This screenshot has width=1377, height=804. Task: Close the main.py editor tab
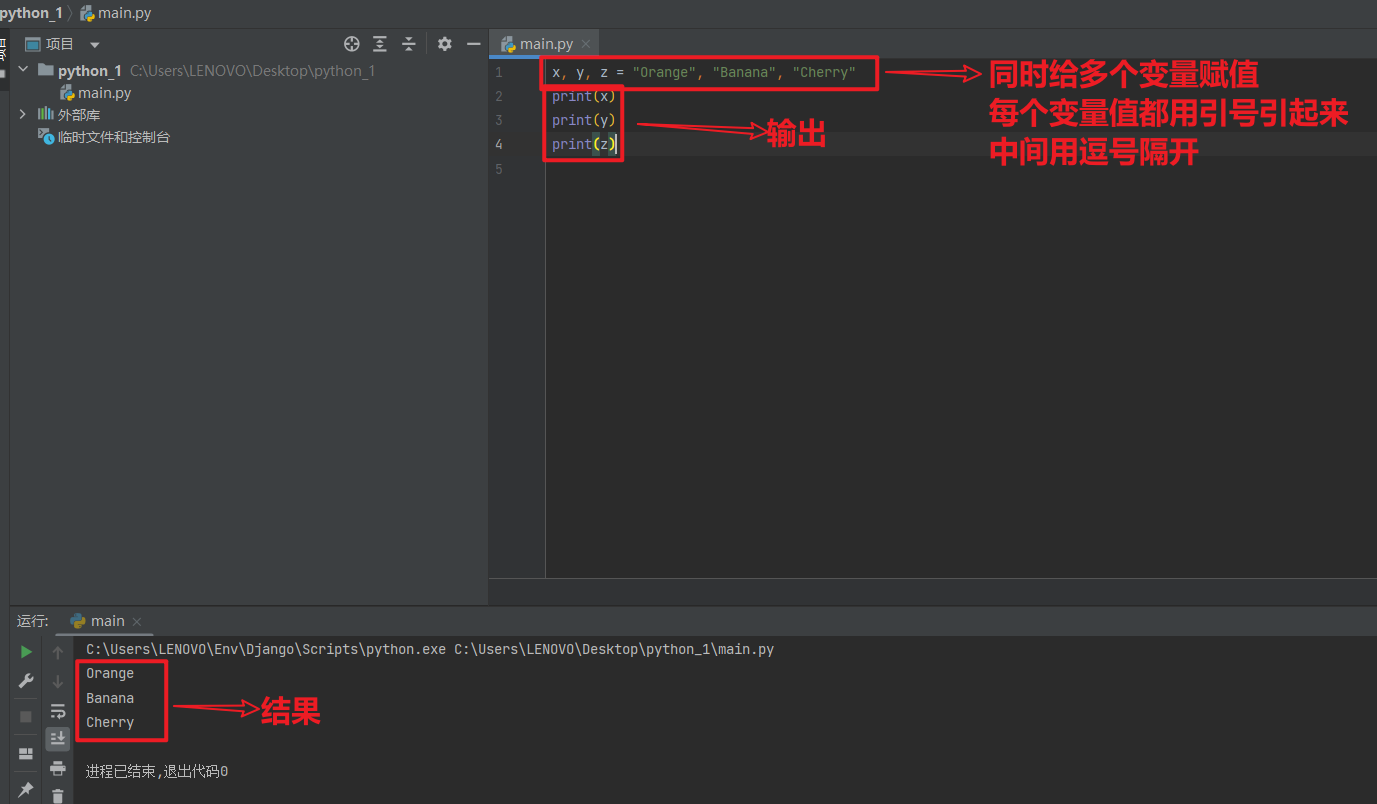(586, 44)
